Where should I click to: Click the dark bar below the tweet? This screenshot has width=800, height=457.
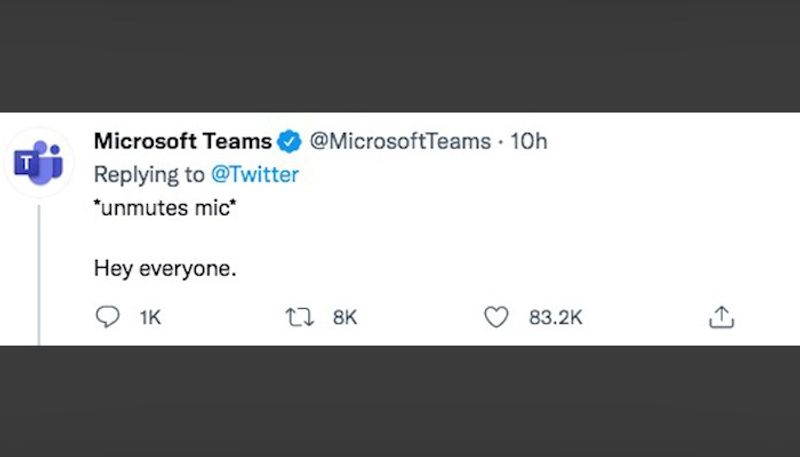coord(400,400)
